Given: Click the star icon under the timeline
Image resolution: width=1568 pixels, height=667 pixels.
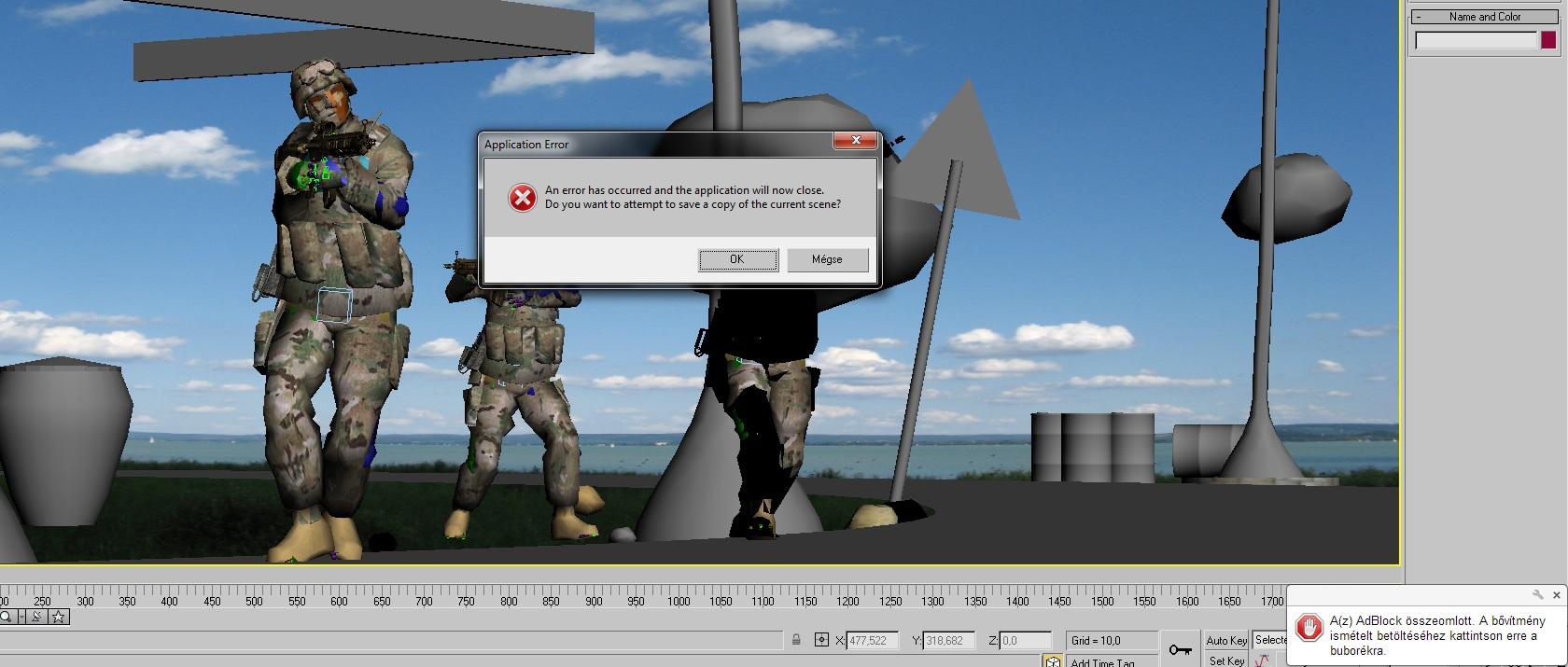Looking at the screenshot, I should [59, 617].
